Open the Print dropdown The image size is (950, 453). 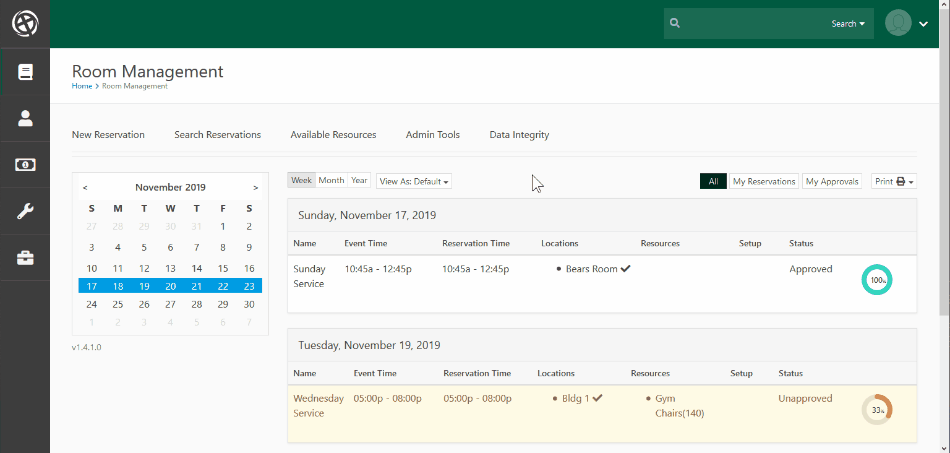[894, 181]
